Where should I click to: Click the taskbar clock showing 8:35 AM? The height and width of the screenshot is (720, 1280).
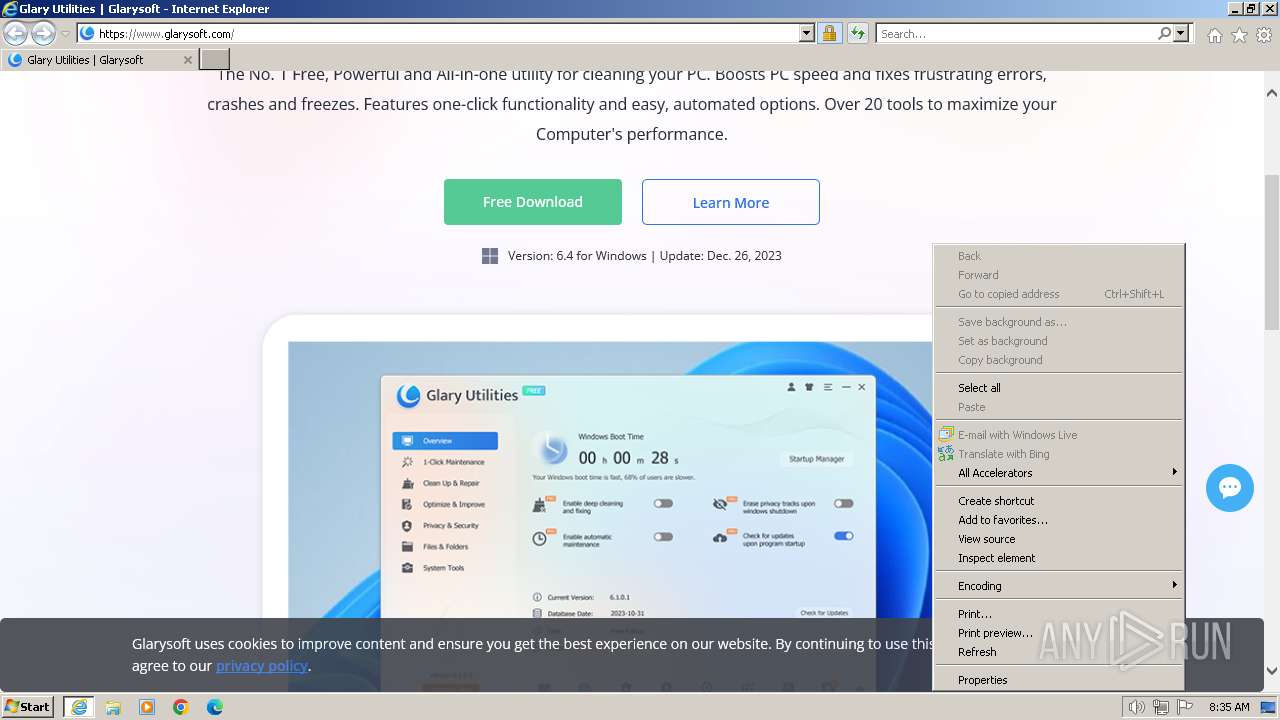(x=1229, y=707)
